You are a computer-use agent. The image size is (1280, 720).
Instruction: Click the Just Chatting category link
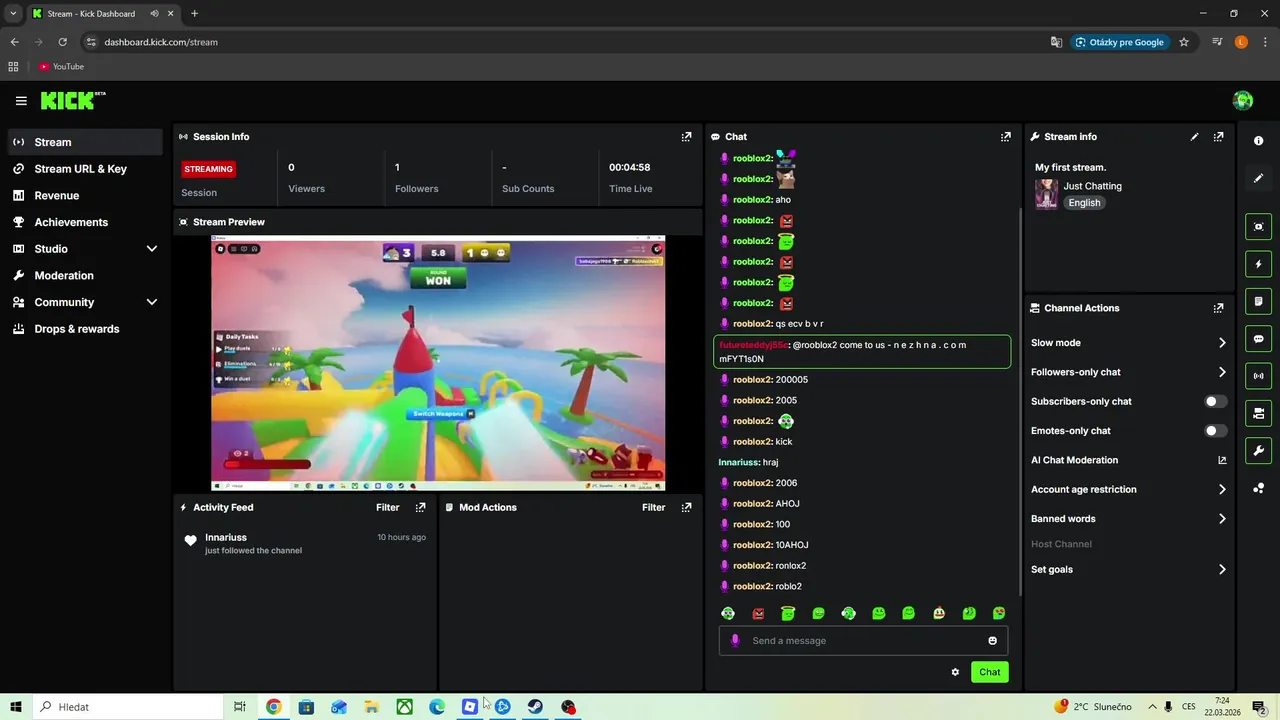1092,186
